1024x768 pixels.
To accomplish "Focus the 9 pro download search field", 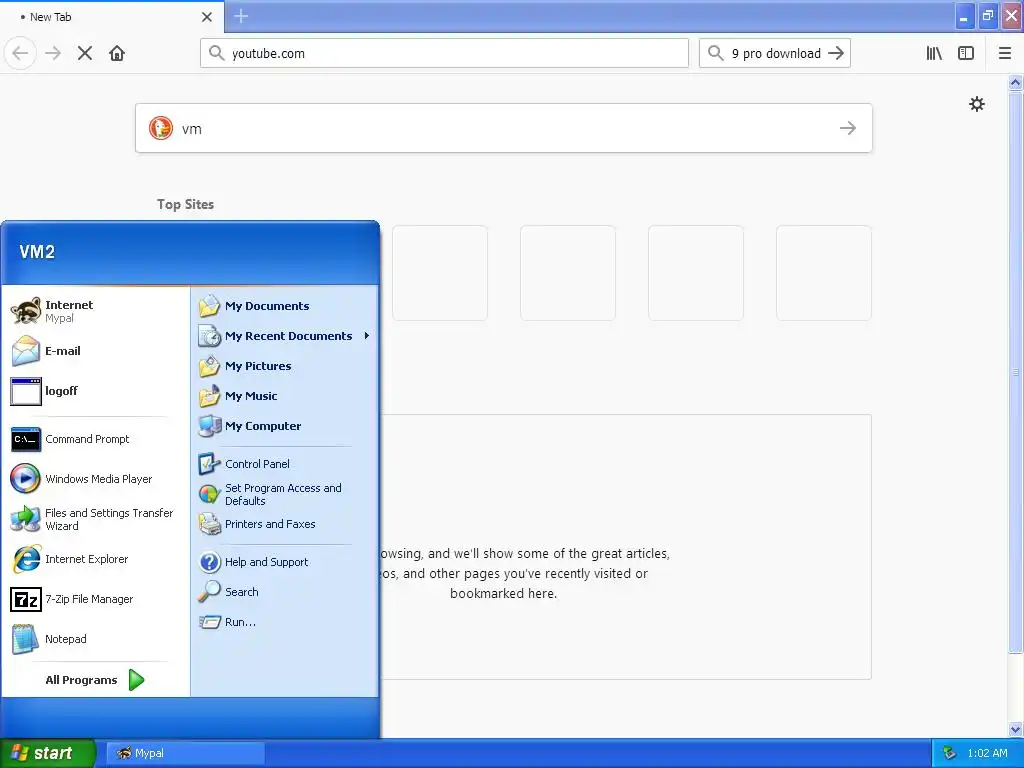I will click(775, 53).
